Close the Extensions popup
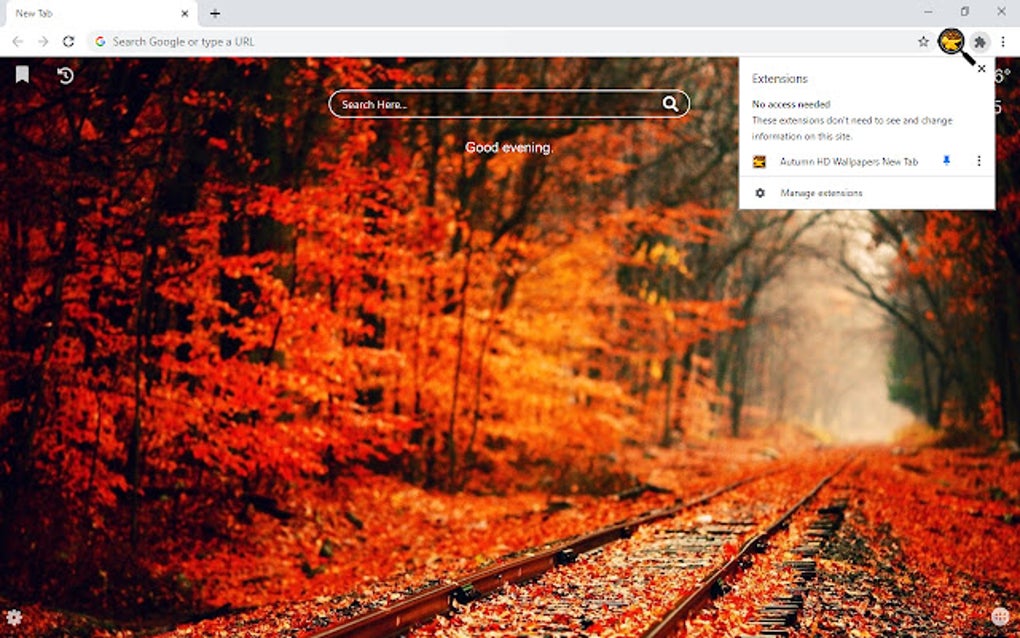This screenshot has height=638, width=1020. (982, 68)
